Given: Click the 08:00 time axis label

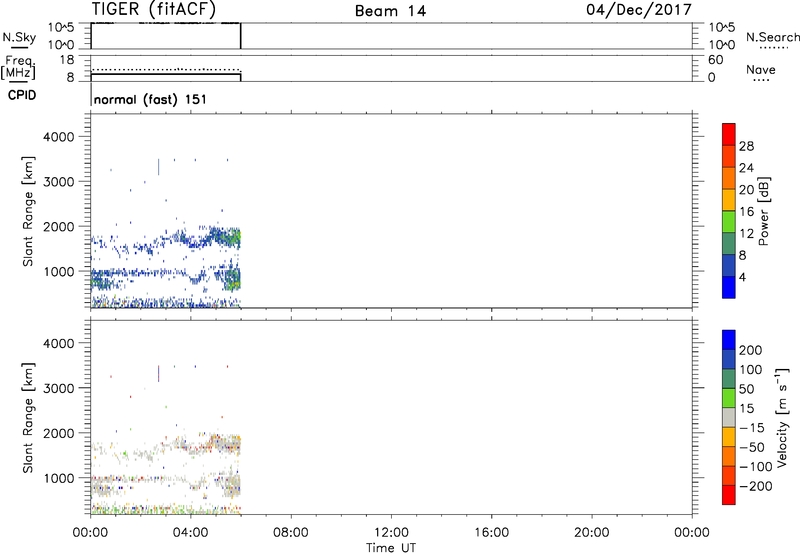Looking at the screenshot, I should tap(291, 533).
